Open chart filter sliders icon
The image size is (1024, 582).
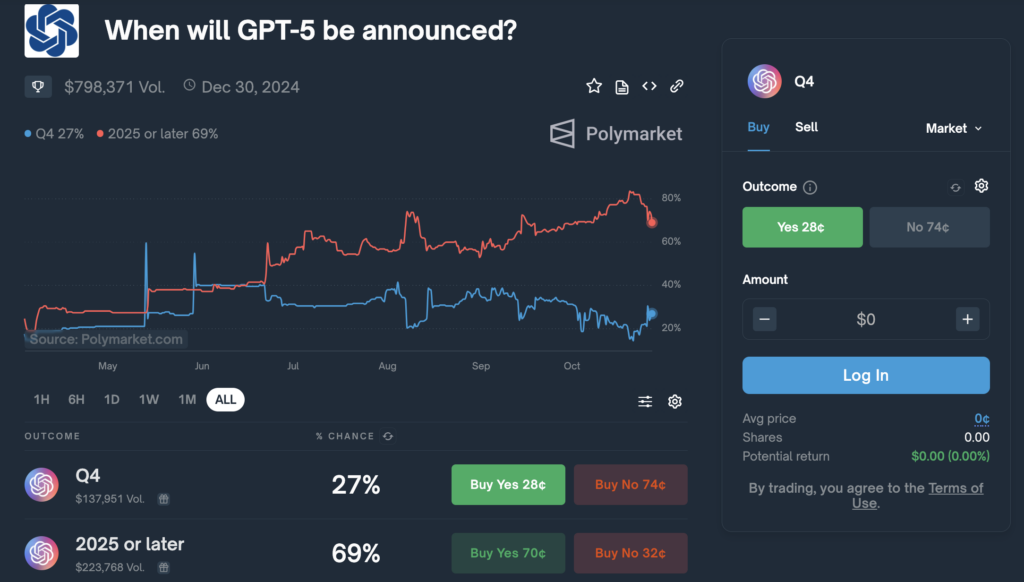point(646,401)
